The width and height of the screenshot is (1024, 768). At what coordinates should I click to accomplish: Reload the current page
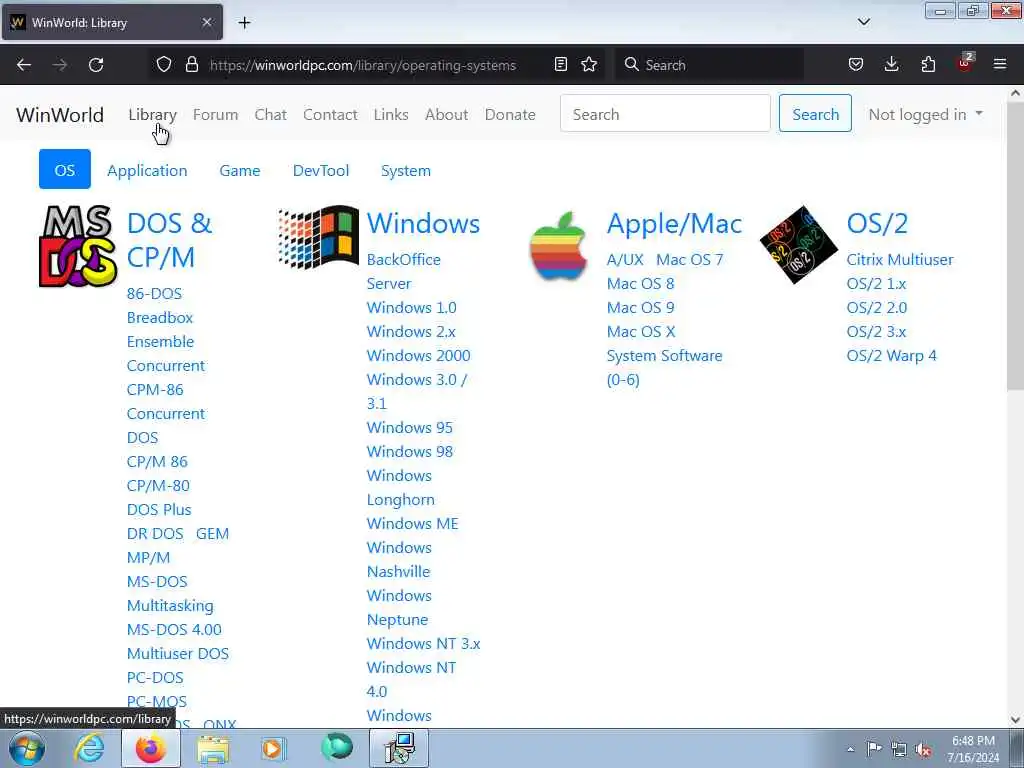[x=96, y=65]
